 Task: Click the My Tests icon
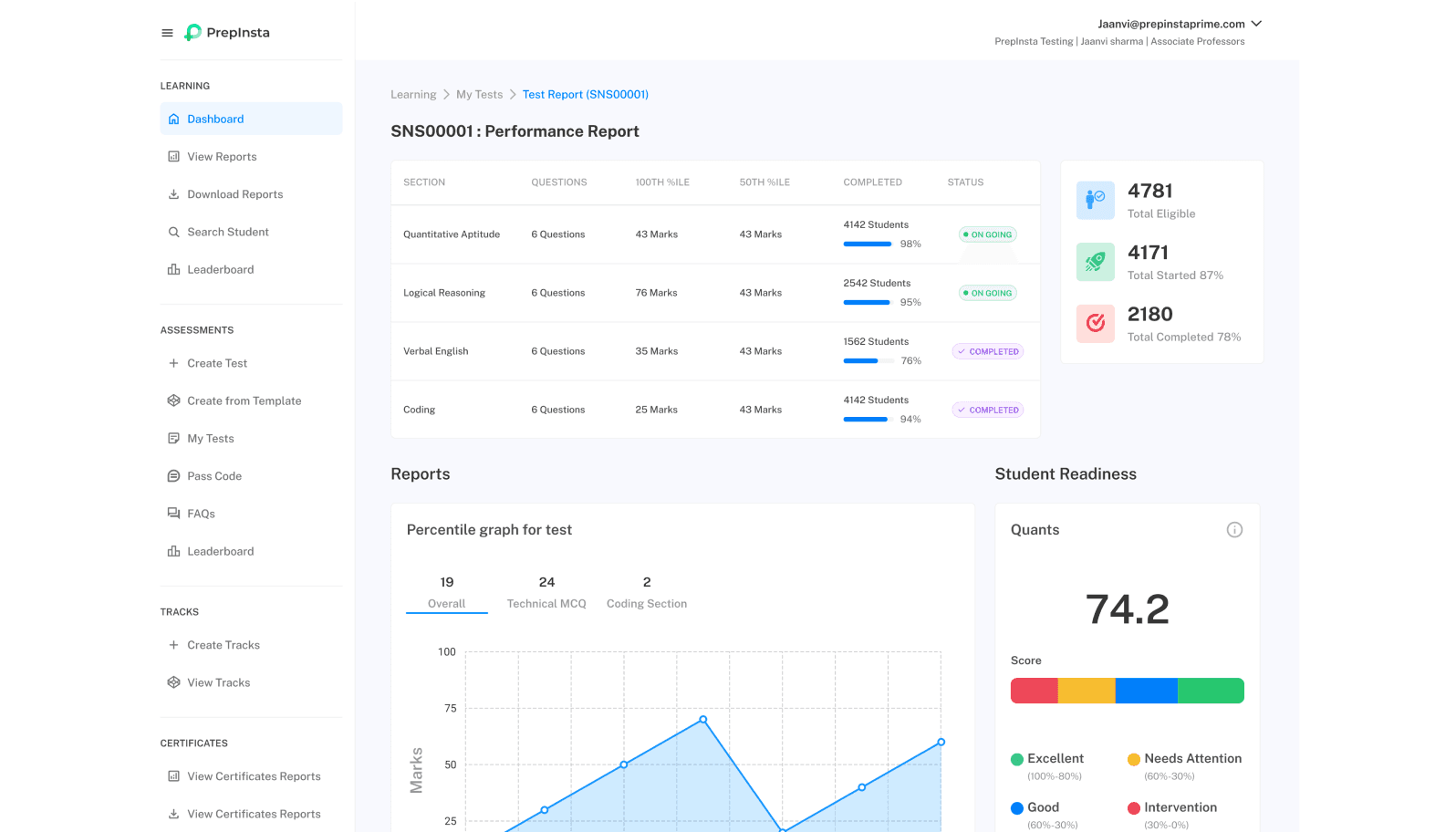[x=173, y=439]
